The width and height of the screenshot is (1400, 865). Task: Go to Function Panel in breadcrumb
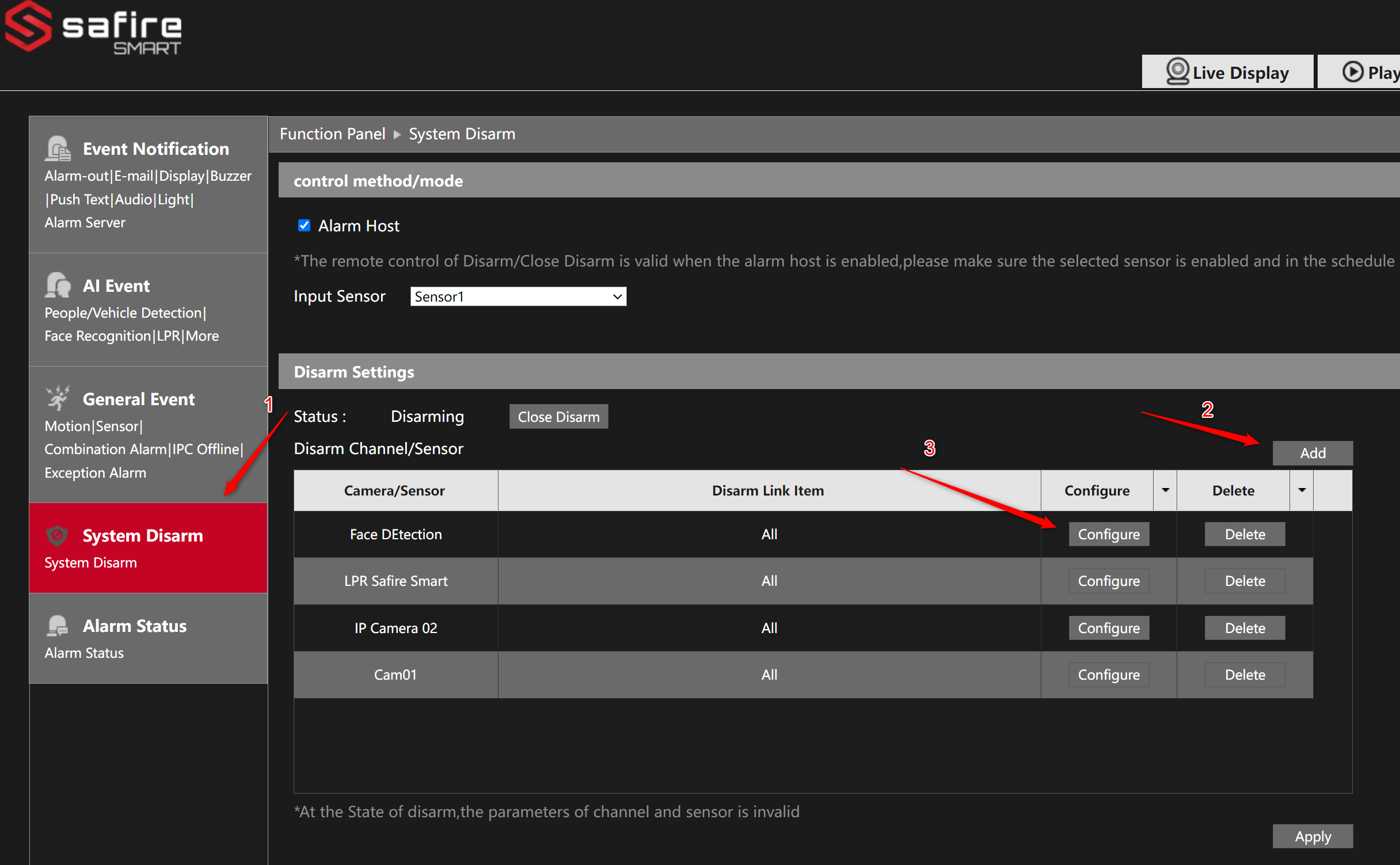point(332,134)
